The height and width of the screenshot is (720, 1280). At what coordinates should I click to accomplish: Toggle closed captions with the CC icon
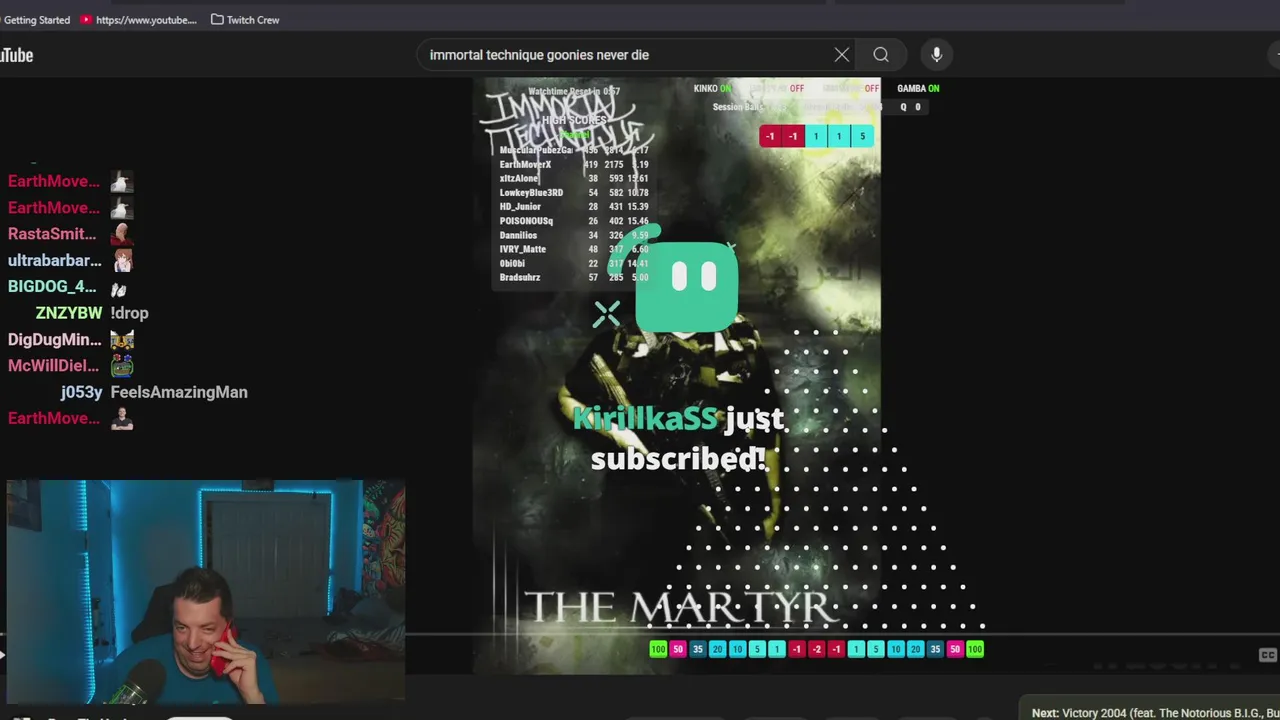tap(1267, 655)
